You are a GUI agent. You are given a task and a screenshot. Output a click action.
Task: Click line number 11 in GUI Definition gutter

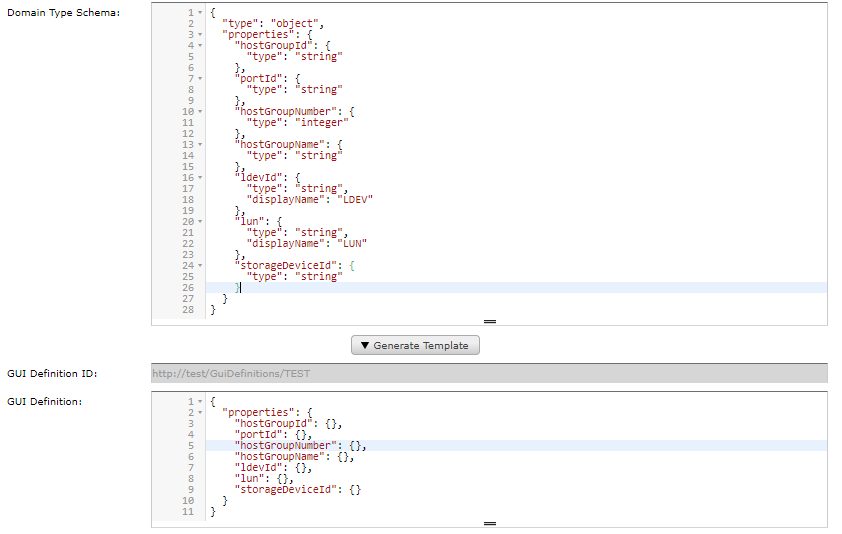(188, 511)
